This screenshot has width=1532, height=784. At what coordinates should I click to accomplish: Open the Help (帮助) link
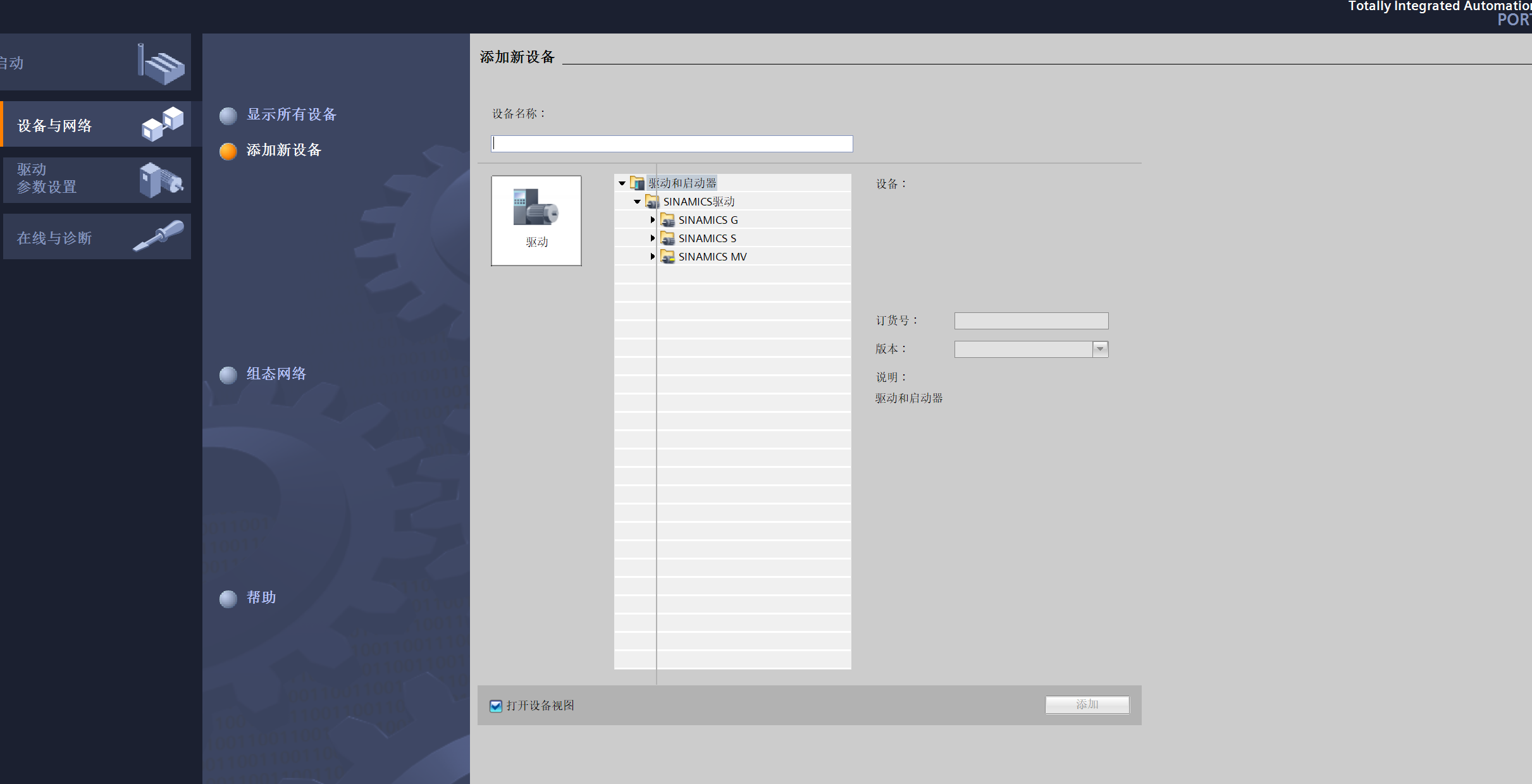pyautogui.click(x=261, y=597)
